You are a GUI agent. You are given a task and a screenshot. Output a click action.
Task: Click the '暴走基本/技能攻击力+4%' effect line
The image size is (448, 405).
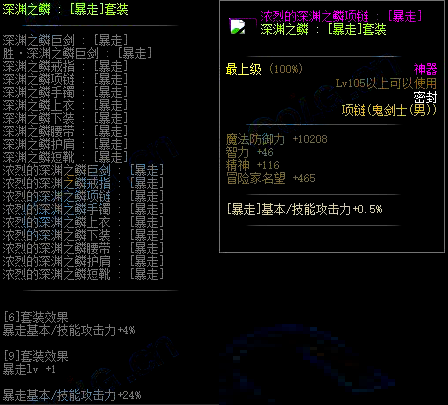pos(69,330)
